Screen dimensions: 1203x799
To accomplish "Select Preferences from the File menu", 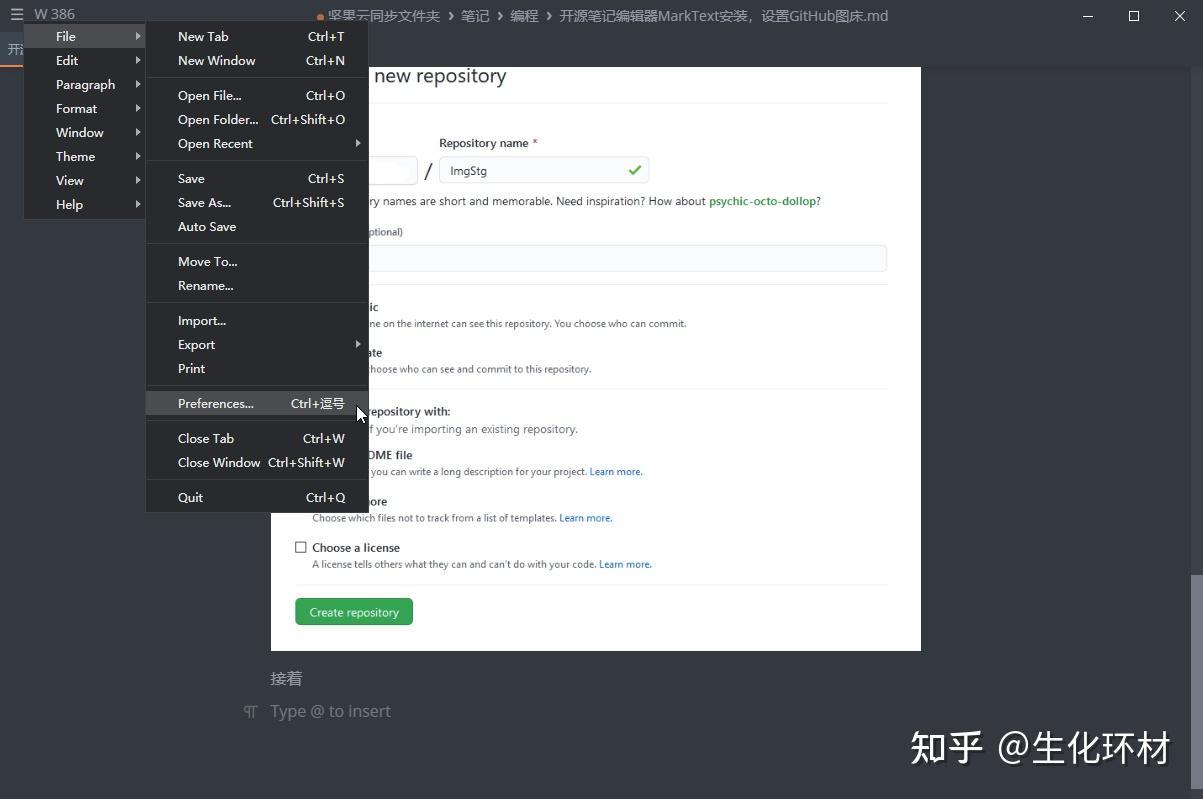I will (214, 403).
